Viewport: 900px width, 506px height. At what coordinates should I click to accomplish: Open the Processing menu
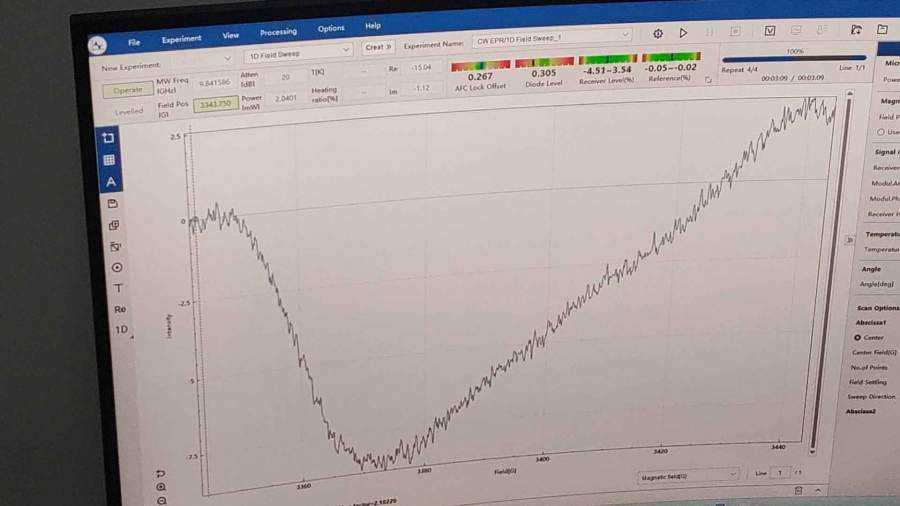(x=278, y=32)
